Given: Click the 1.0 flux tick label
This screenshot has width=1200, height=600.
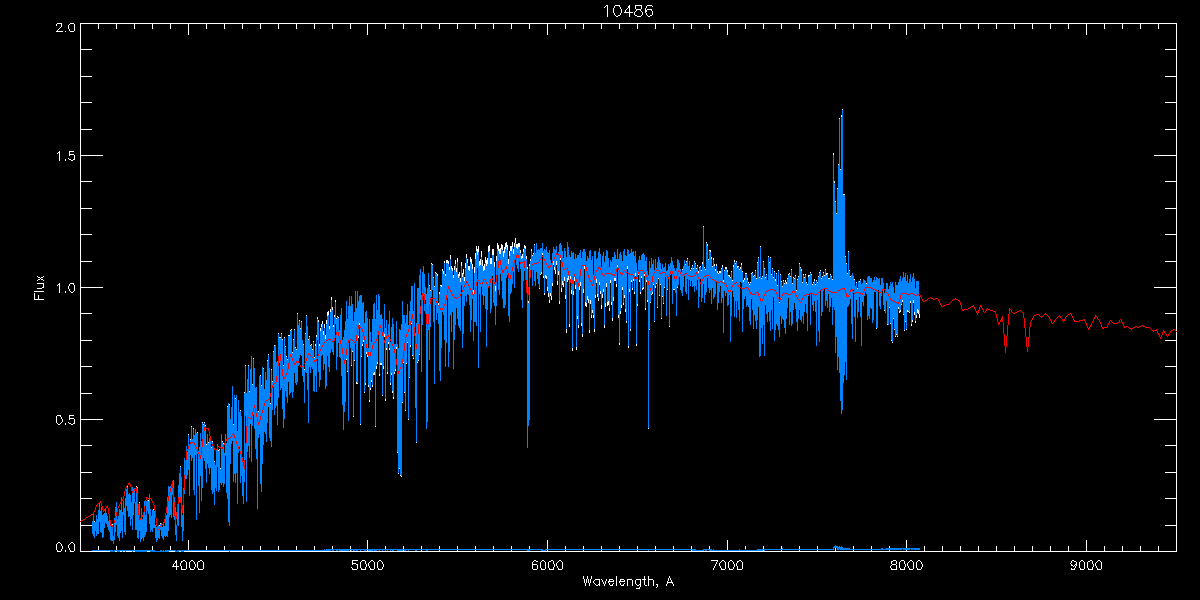Looking at the screenshot, I should tap(66, 288).
